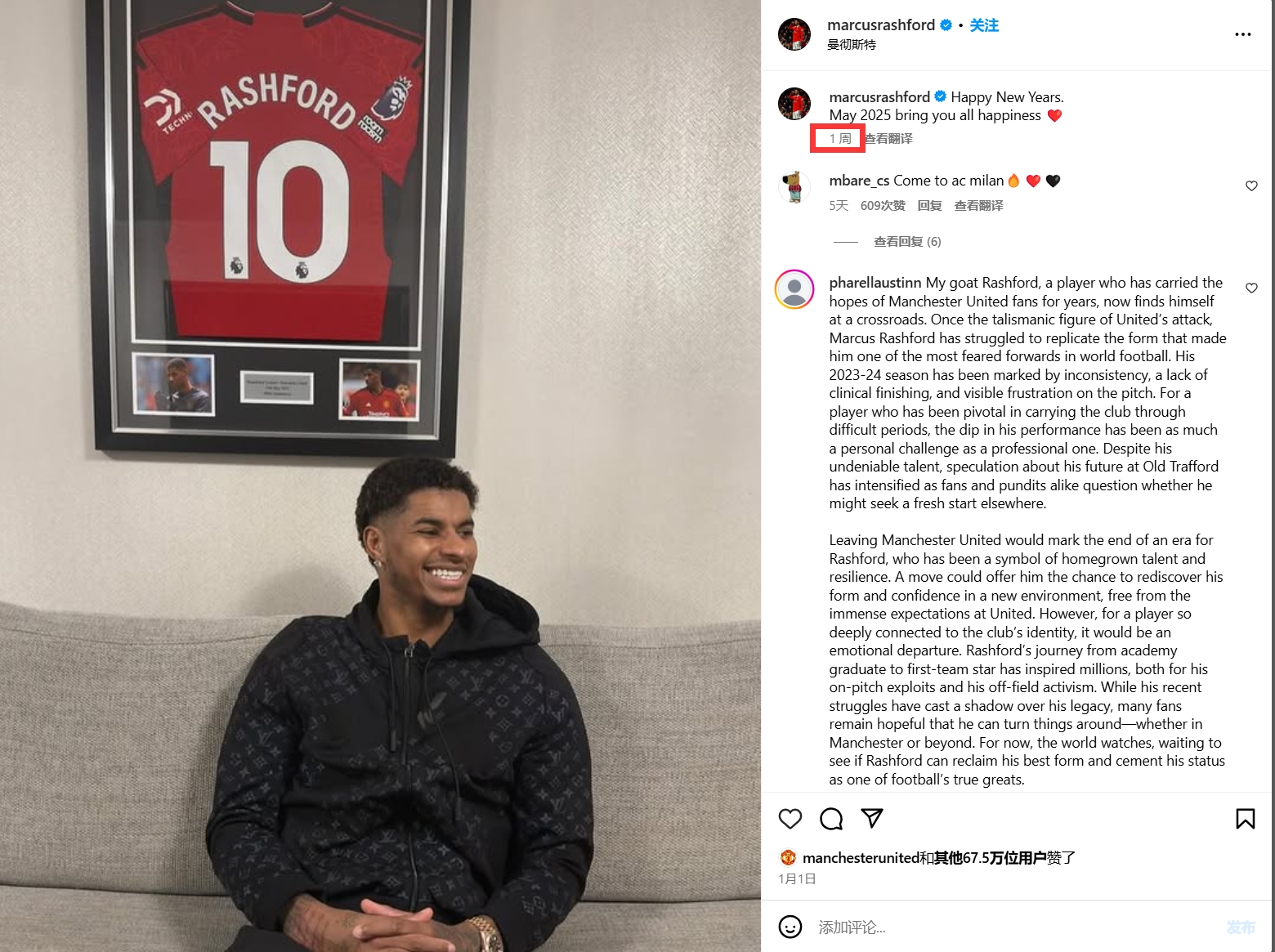1275x952 pixels.
Task: Click mbare_cs avatar image
Action: [x=794, y=187]
